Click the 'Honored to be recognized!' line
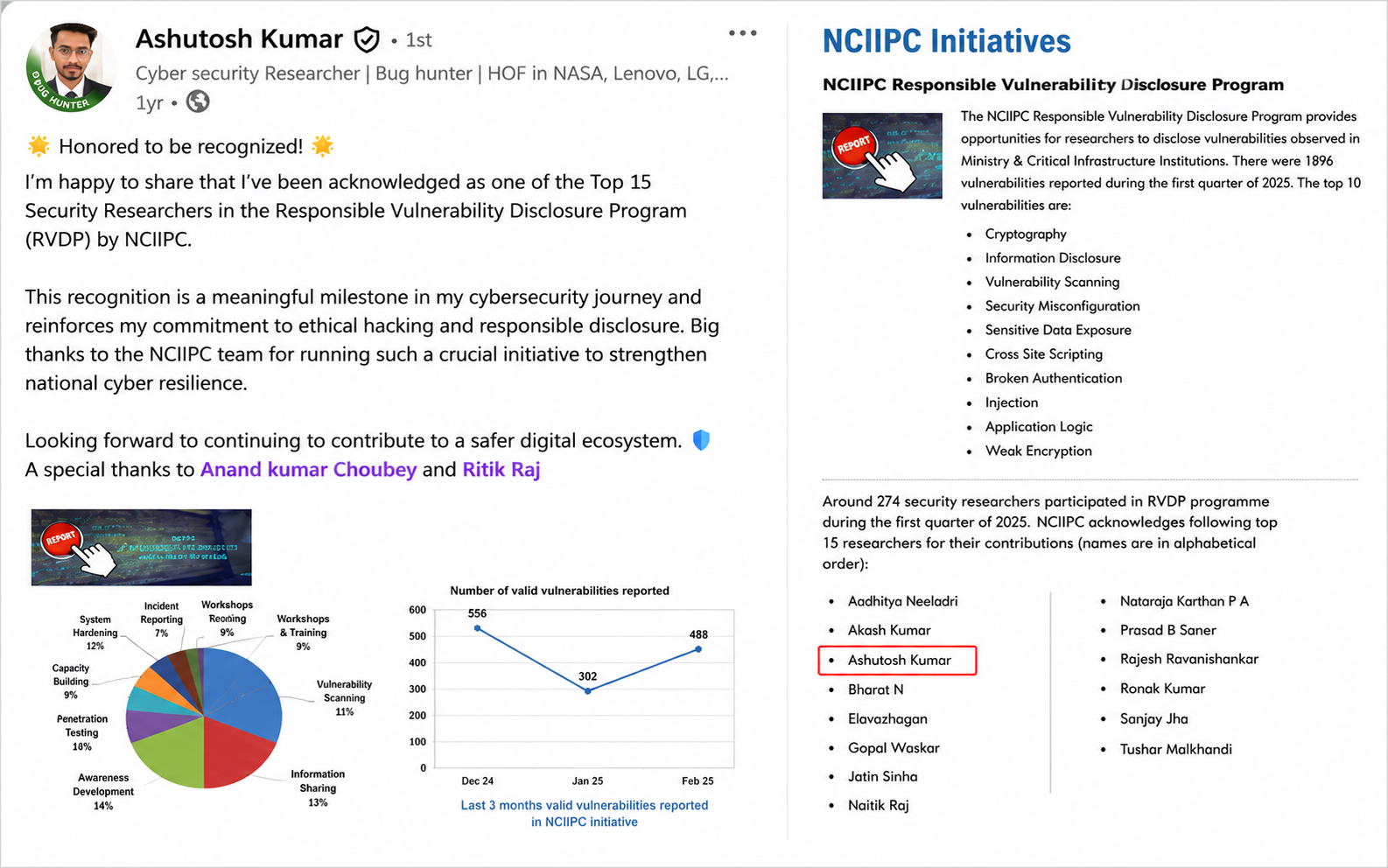Image resolution: width=1388 pixels, height=868 pixels. coord(180,146)
